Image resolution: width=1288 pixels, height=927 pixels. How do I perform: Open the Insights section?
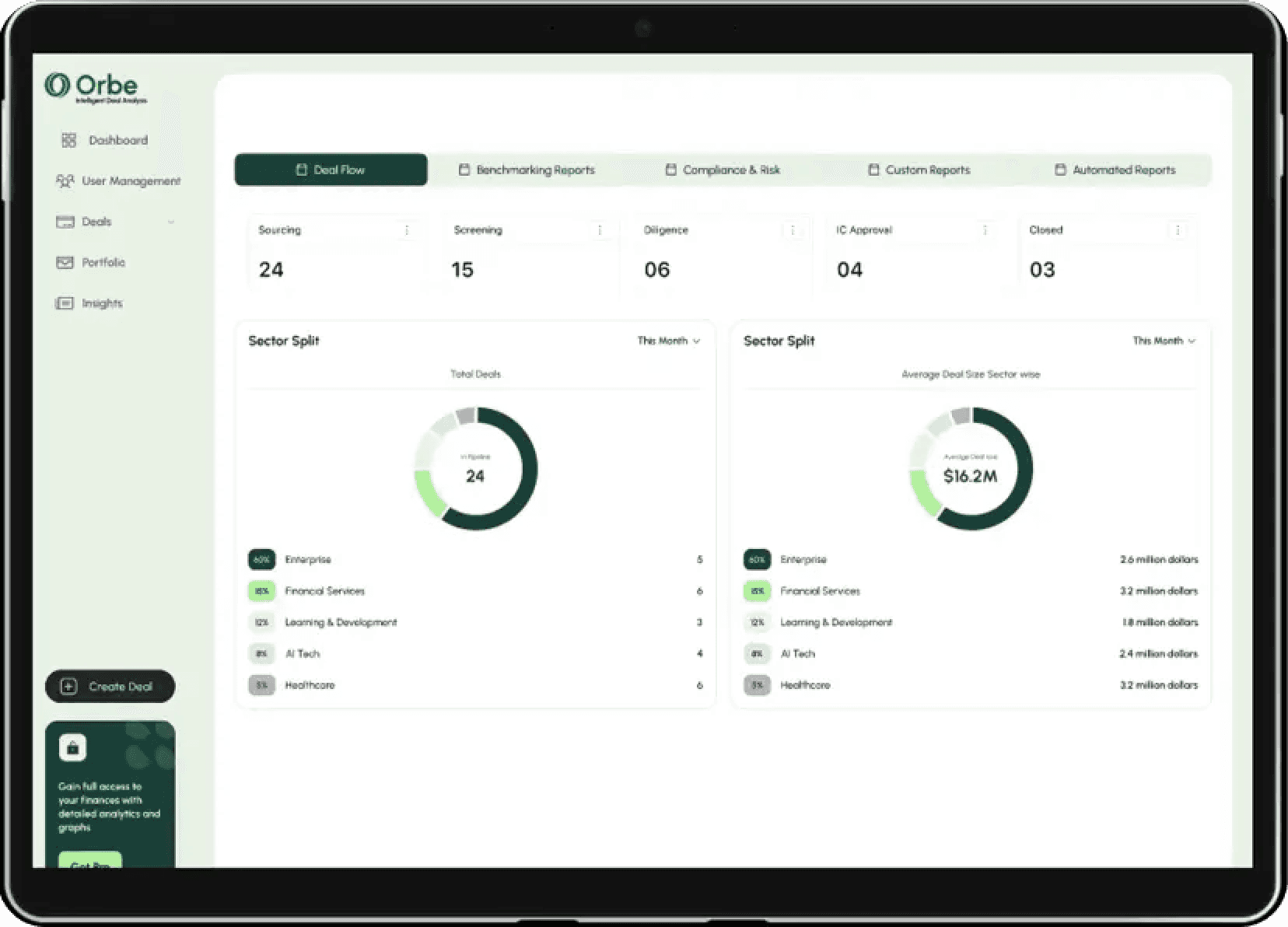(102, 303)
